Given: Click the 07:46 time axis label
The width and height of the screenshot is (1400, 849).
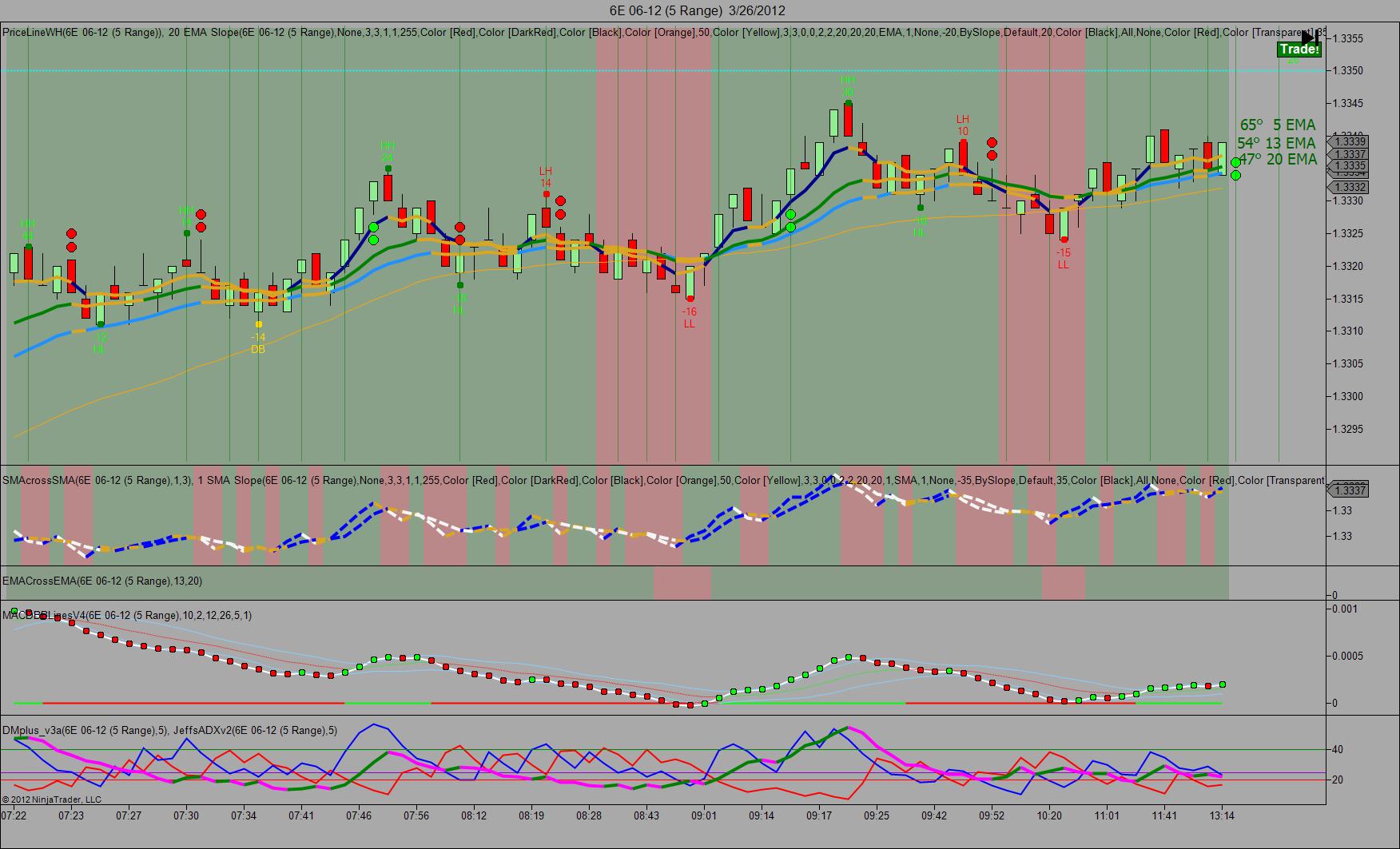Looking at the screenshot, I should tap(359, 816).
